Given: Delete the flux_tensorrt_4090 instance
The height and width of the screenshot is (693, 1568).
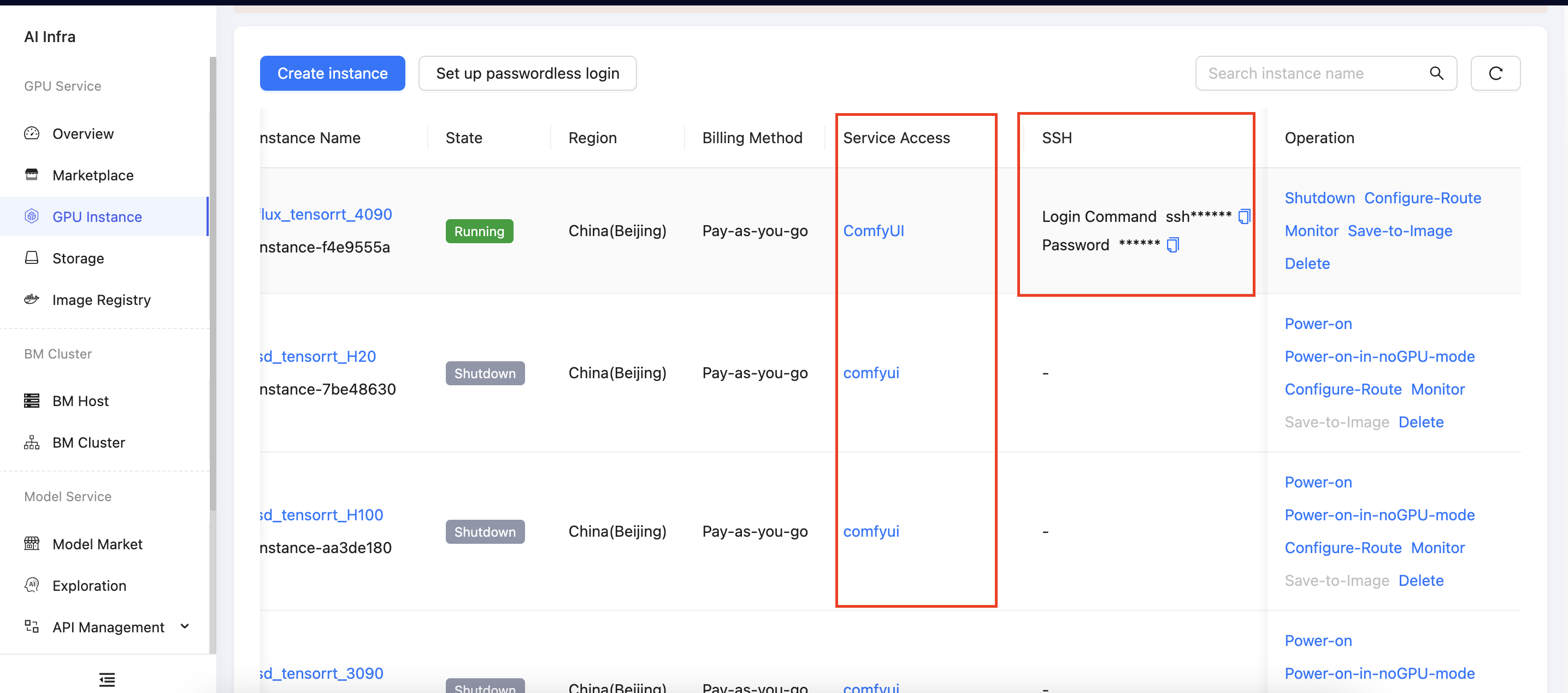Looking at the screenshot, I should [1307, 263].
